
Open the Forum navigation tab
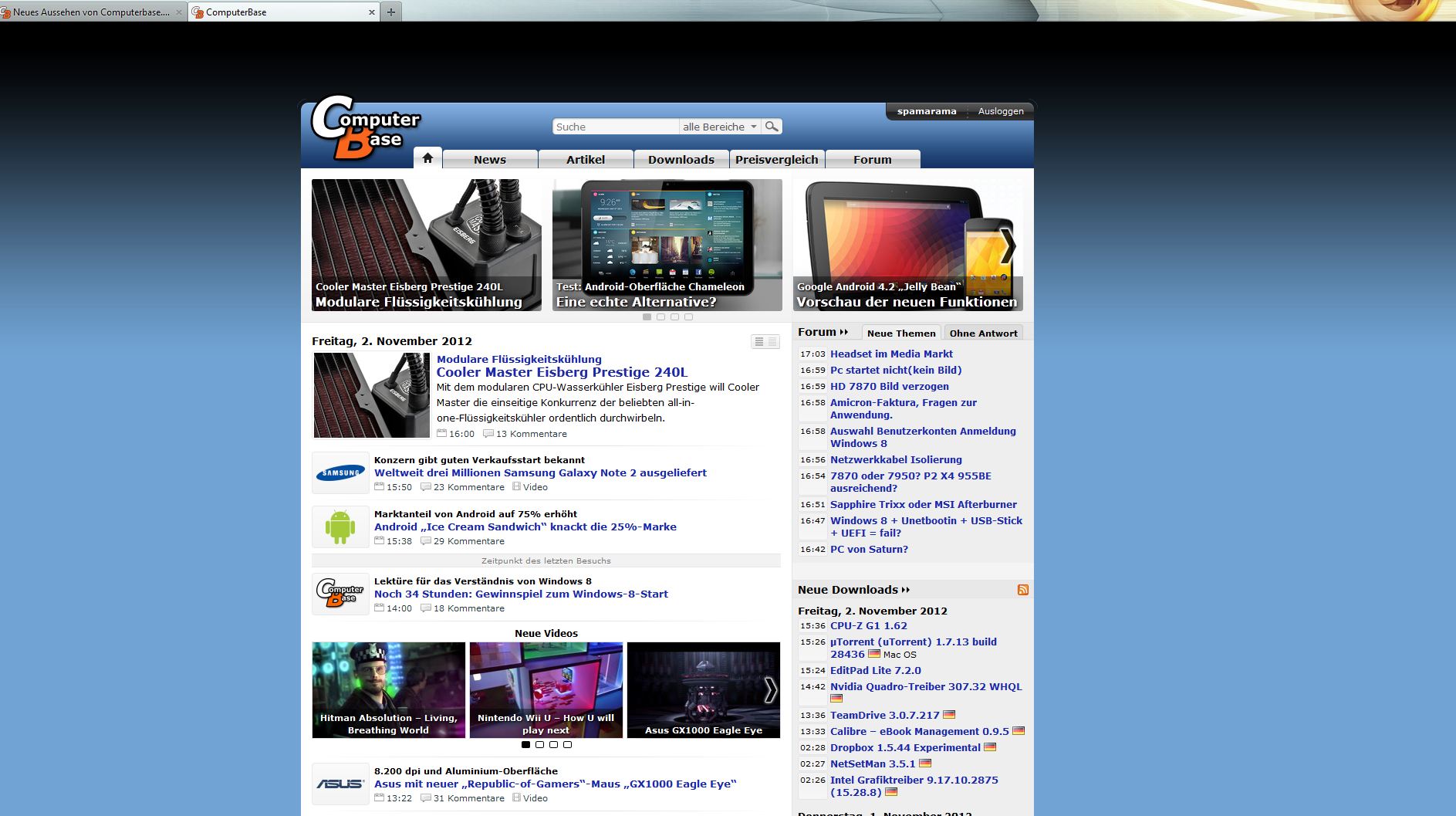[873, 159]
